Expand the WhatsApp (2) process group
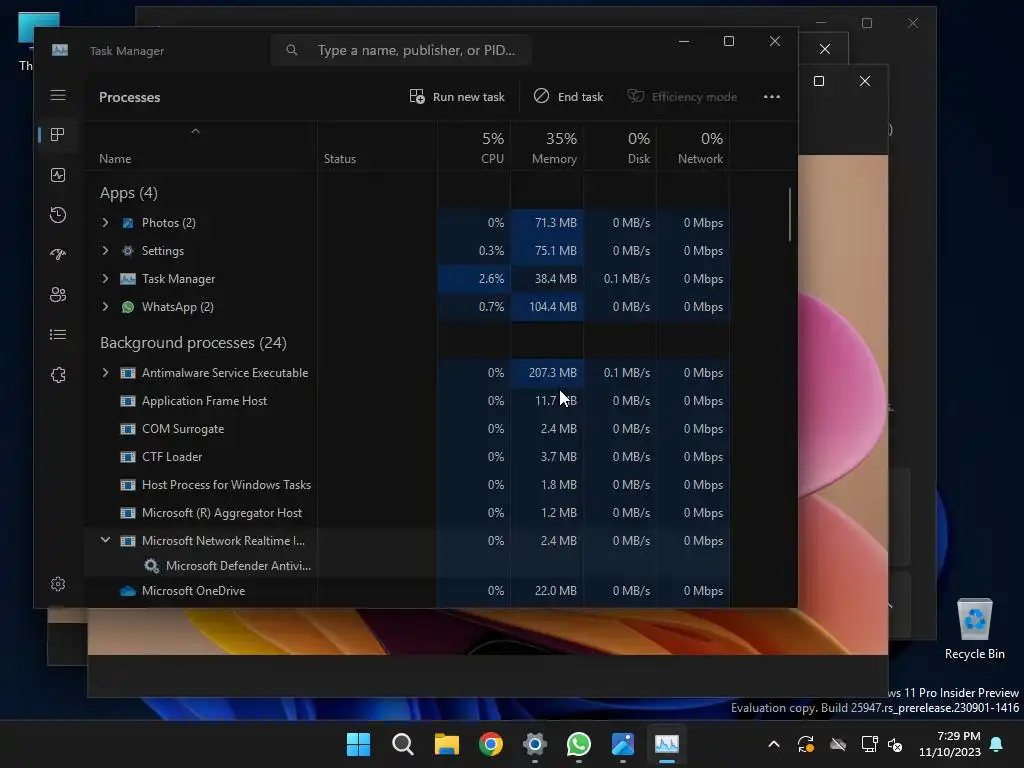 pyautogui.click(x=105, y=307)
